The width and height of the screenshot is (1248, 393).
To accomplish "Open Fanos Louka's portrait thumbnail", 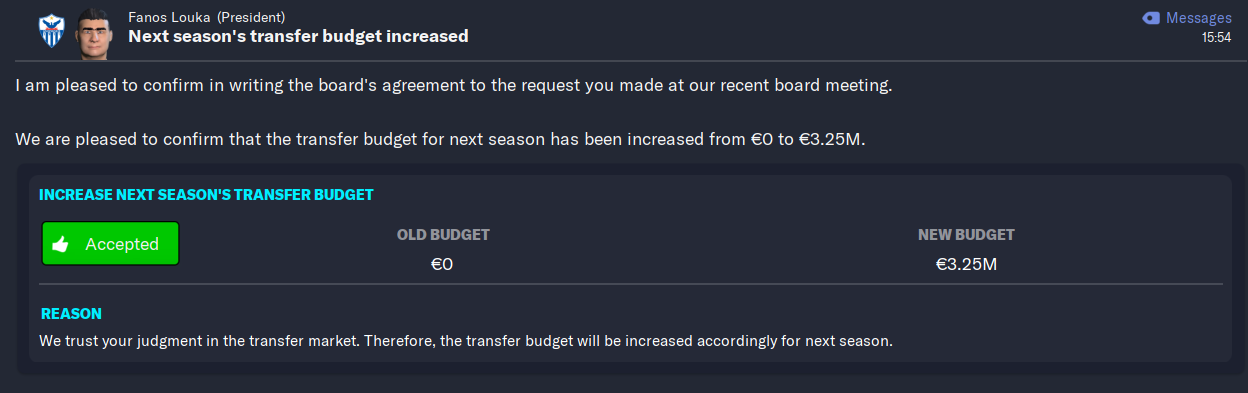I will [93, 33].
